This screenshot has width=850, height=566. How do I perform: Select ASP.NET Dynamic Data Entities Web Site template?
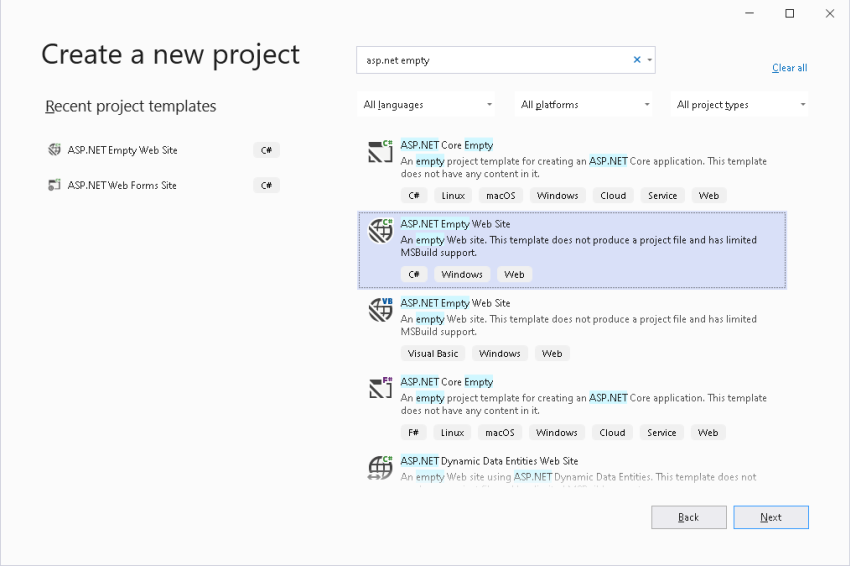[572, 469]
